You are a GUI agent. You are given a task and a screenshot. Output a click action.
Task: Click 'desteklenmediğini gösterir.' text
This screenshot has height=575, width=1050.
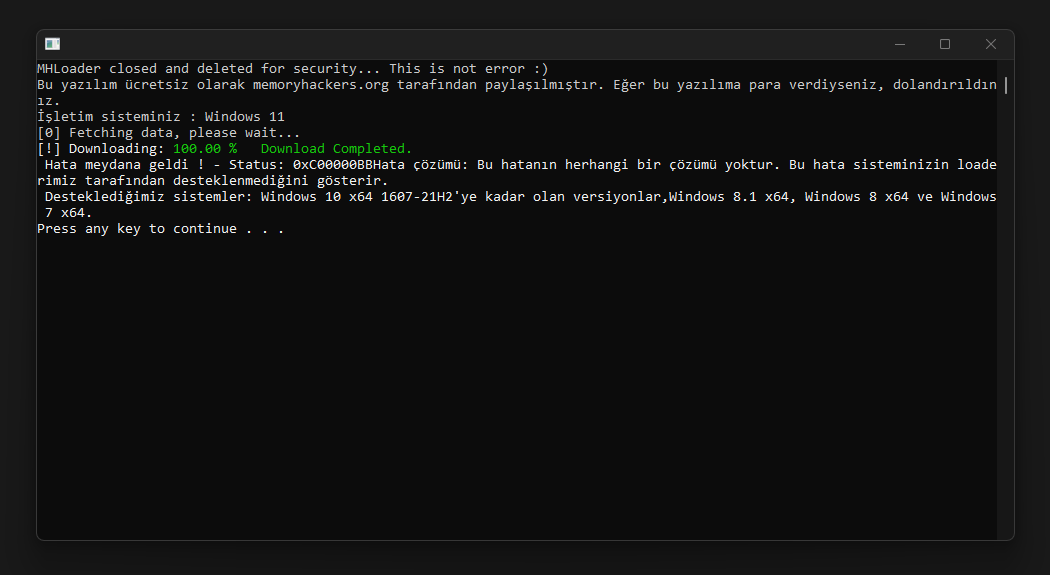281,181
